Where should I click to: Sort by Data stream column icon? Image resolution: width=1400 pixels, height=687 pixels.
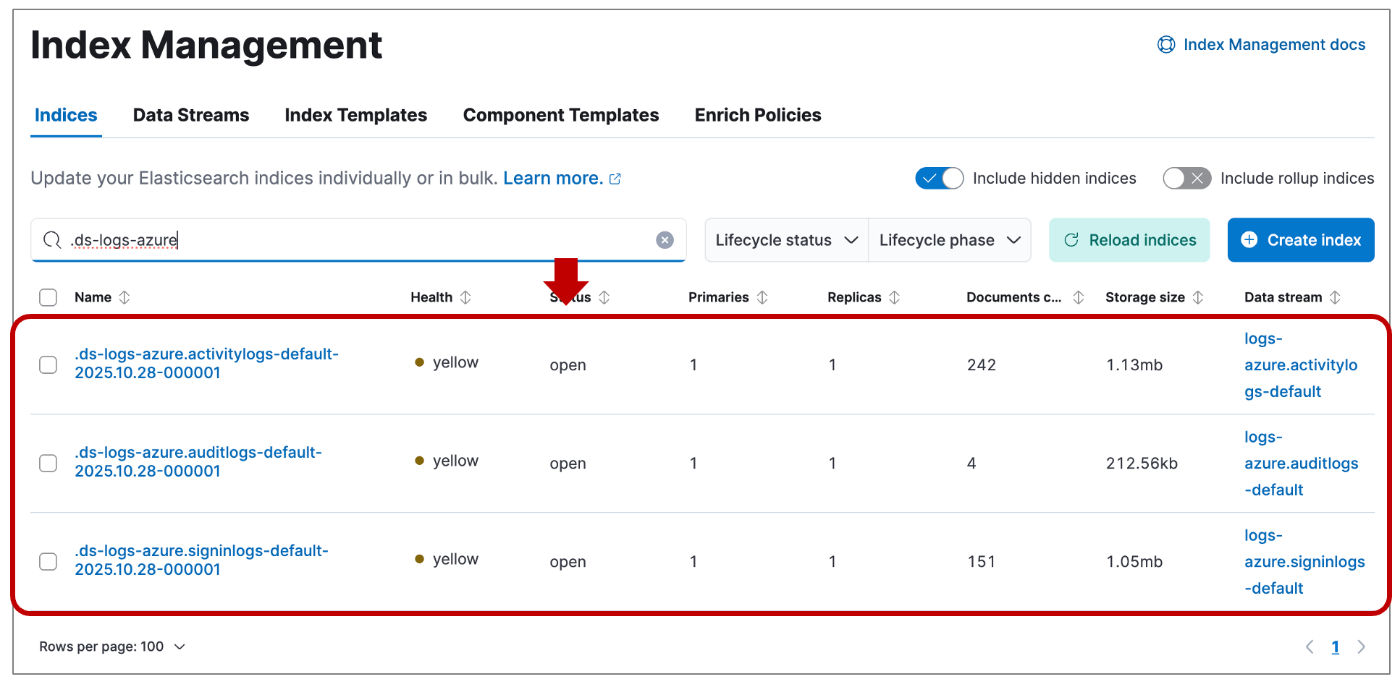[x=1335, y=297]
